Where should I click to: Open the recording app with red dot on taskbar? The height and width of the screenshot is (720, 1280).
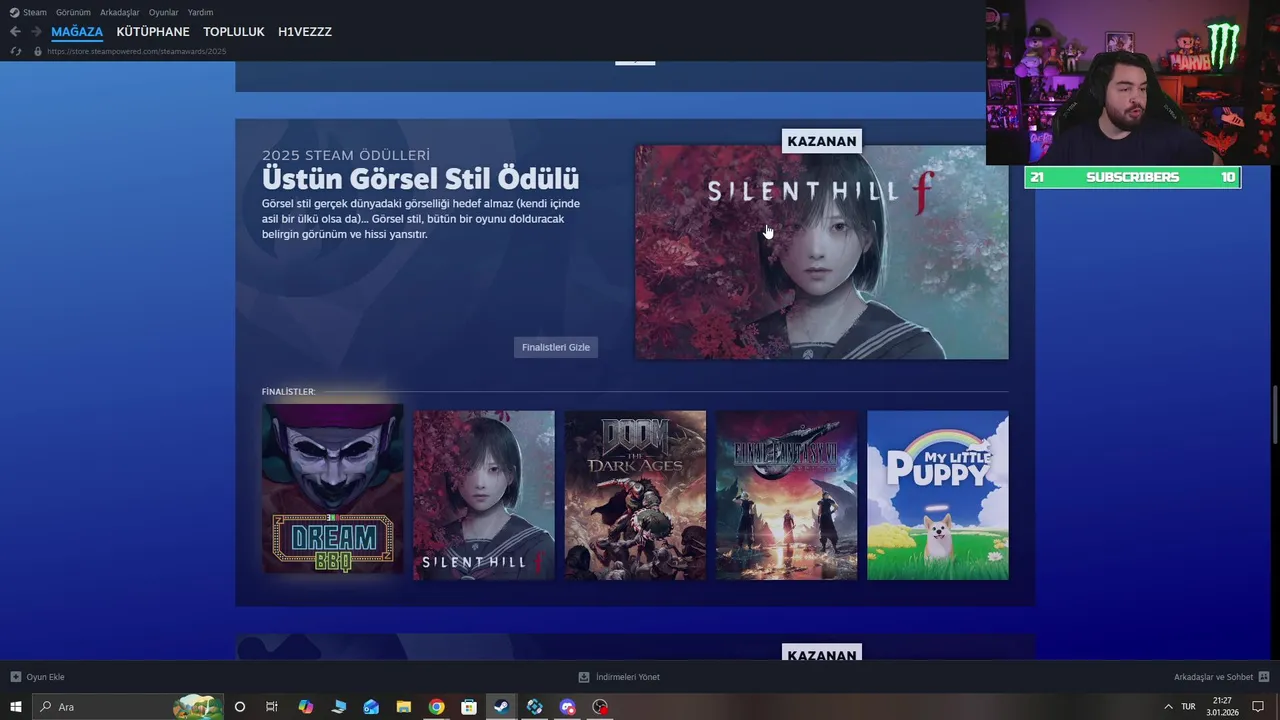tap(600, 707)
